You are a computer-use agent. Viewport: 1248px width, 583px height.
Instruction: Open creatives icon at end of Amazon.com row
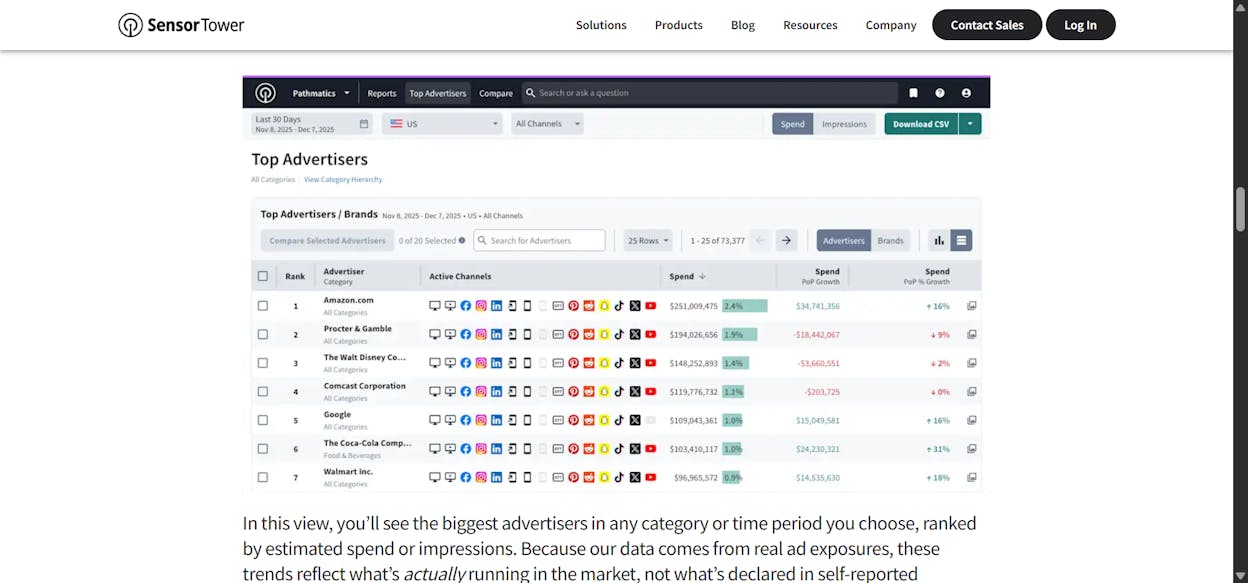972,306
